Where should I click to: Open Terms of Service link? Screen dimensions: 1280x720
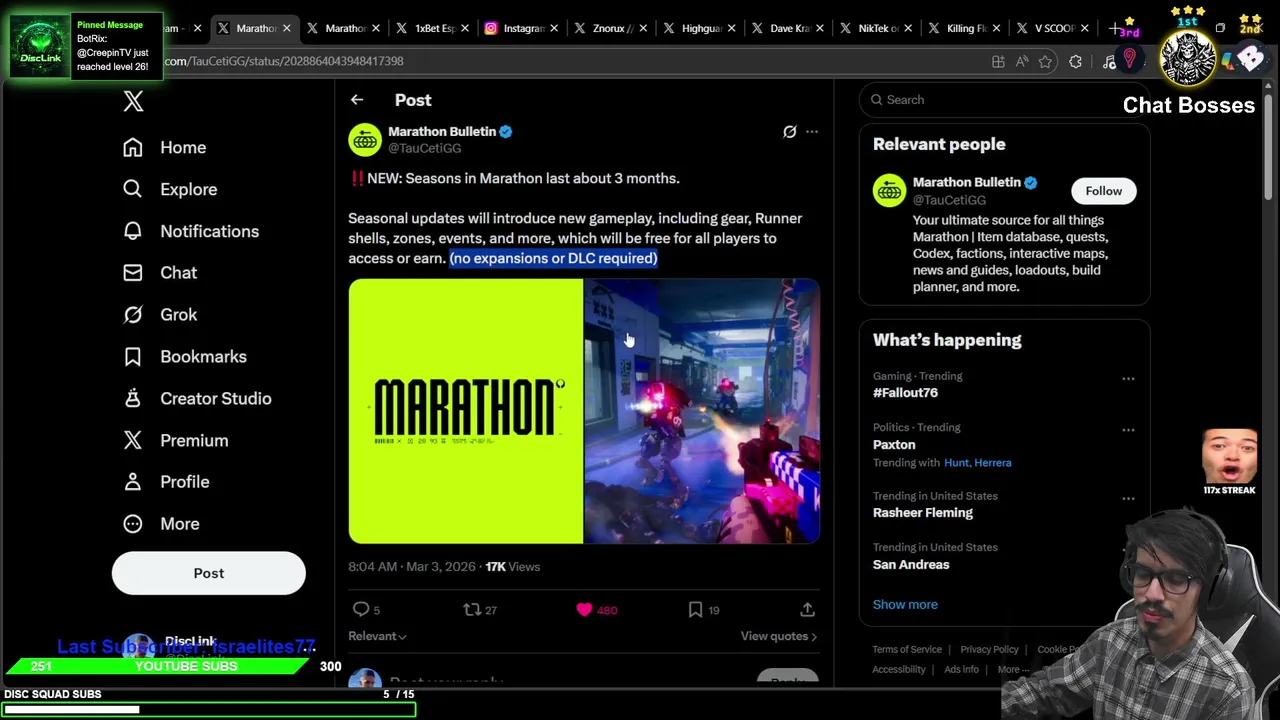click(907, 650)
